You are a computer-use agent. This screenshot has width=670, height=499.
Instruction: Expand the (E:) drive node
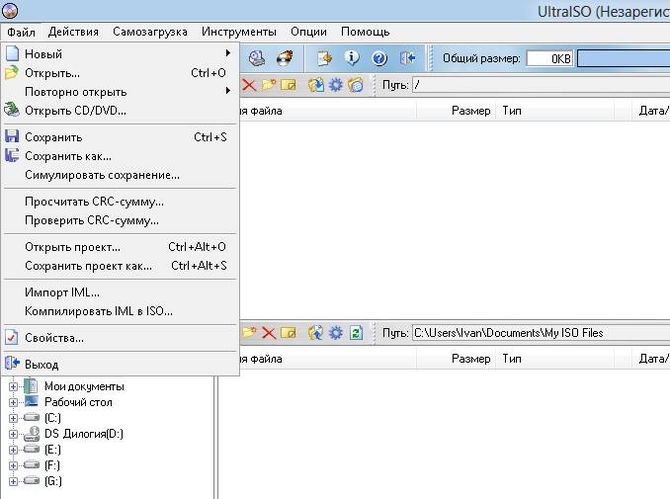pos(13,450)
